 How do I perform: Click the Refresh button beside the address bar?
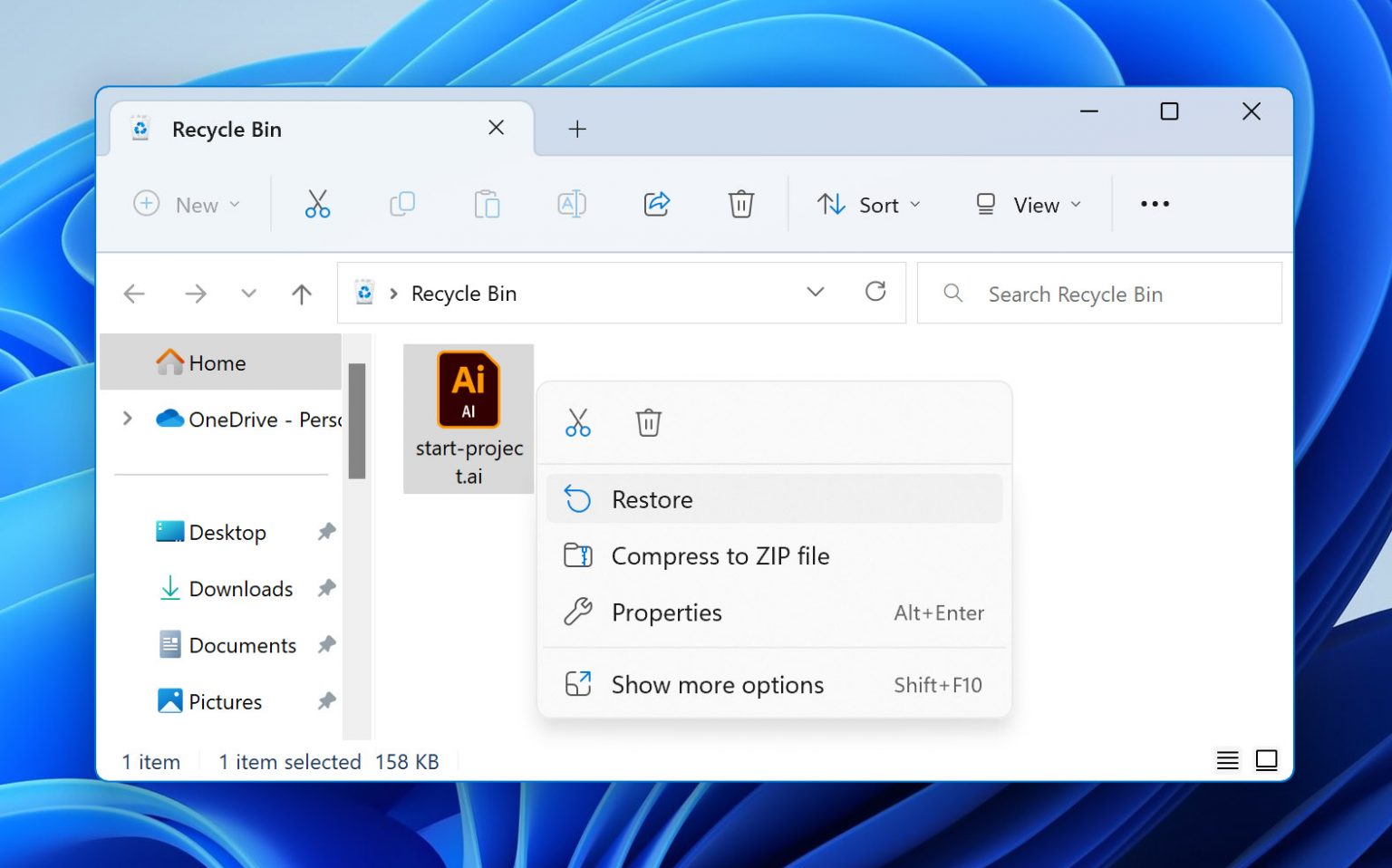[875, 292]
